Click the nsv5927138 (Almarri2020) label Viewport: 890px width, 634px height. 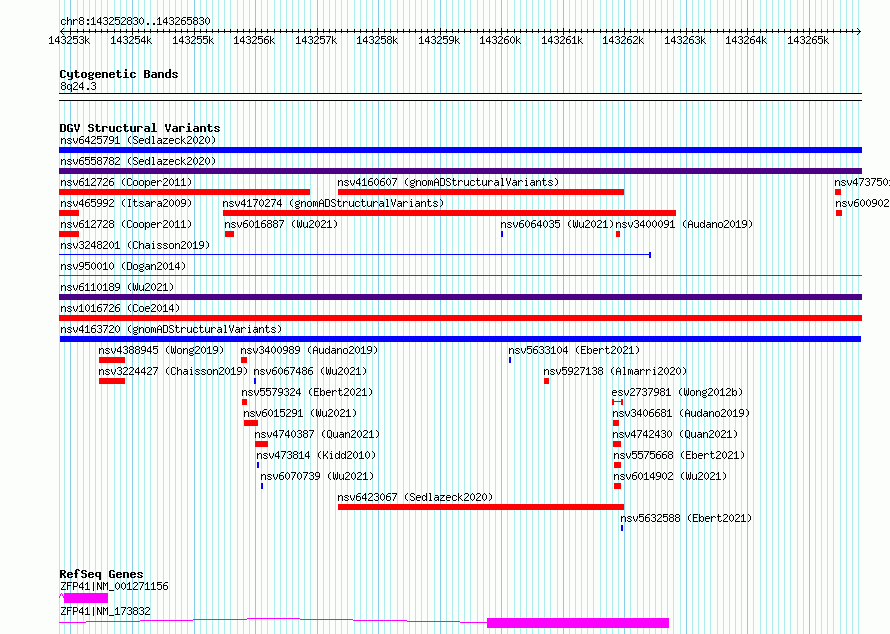(615, 371)
